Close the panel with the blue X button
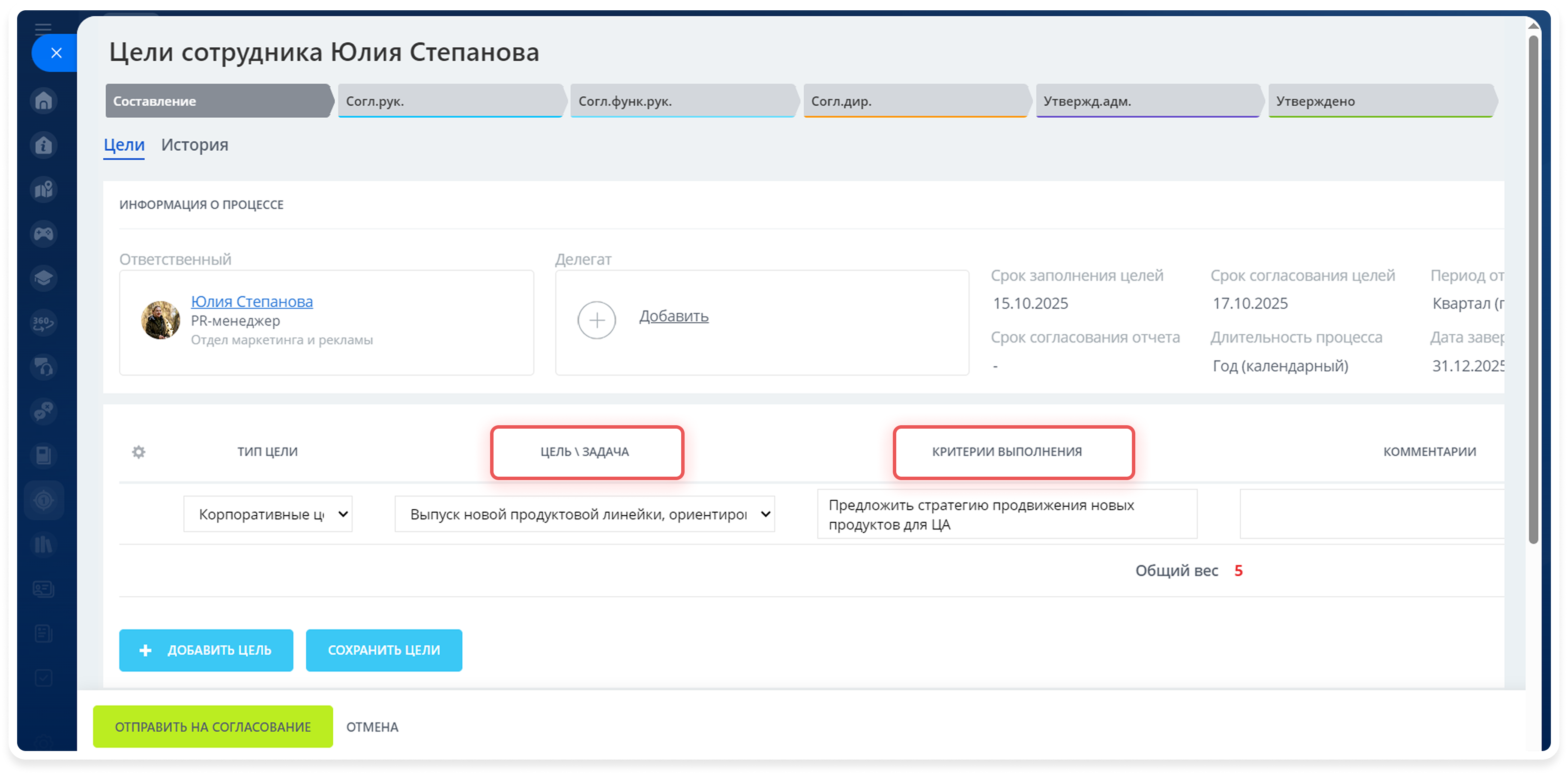The height and width of the screenshot is (775, 1568). pyautogui.click(x=56, y=53)
